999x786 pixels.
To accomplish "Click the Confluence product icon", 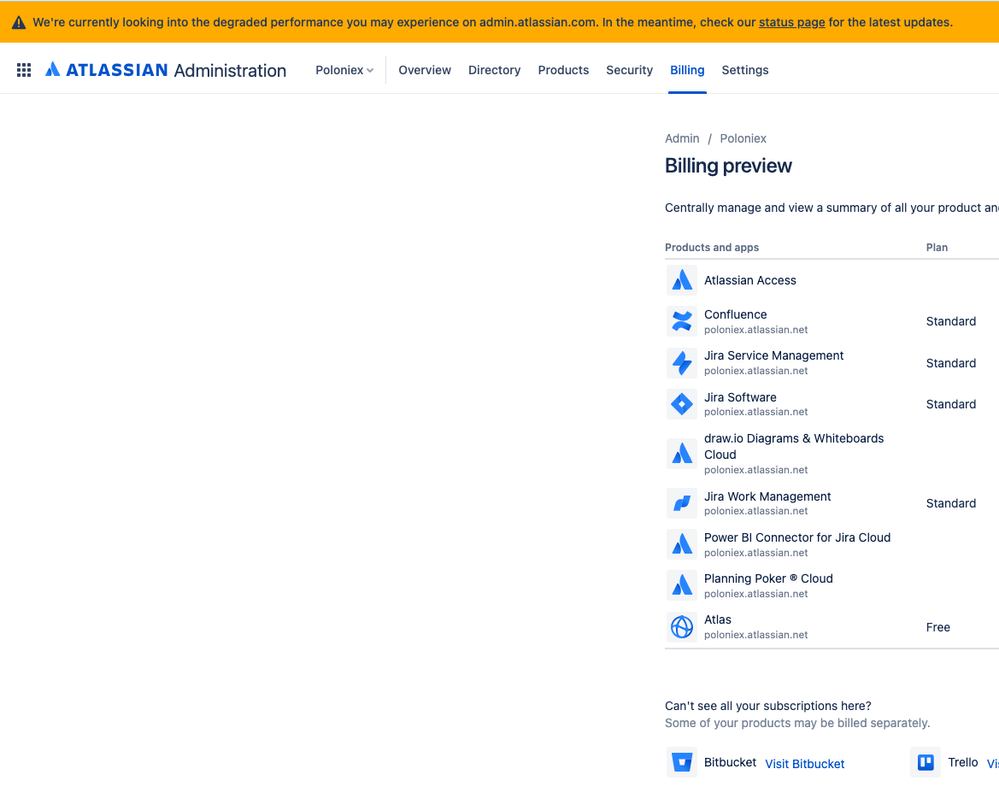I will pos(682,321).
